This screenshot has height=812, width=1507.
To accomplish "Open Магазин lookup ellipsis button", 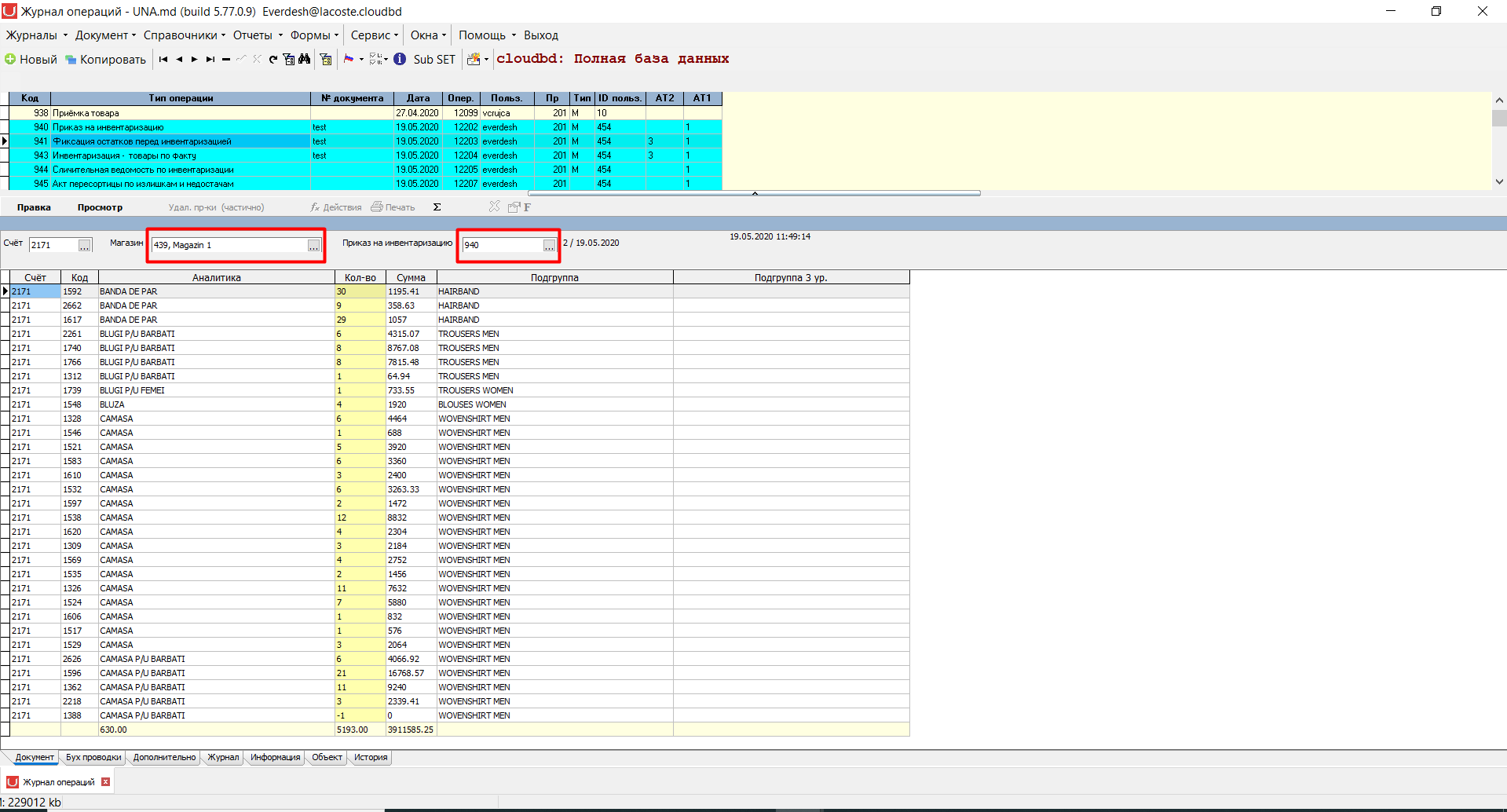I will click(313, 245).
